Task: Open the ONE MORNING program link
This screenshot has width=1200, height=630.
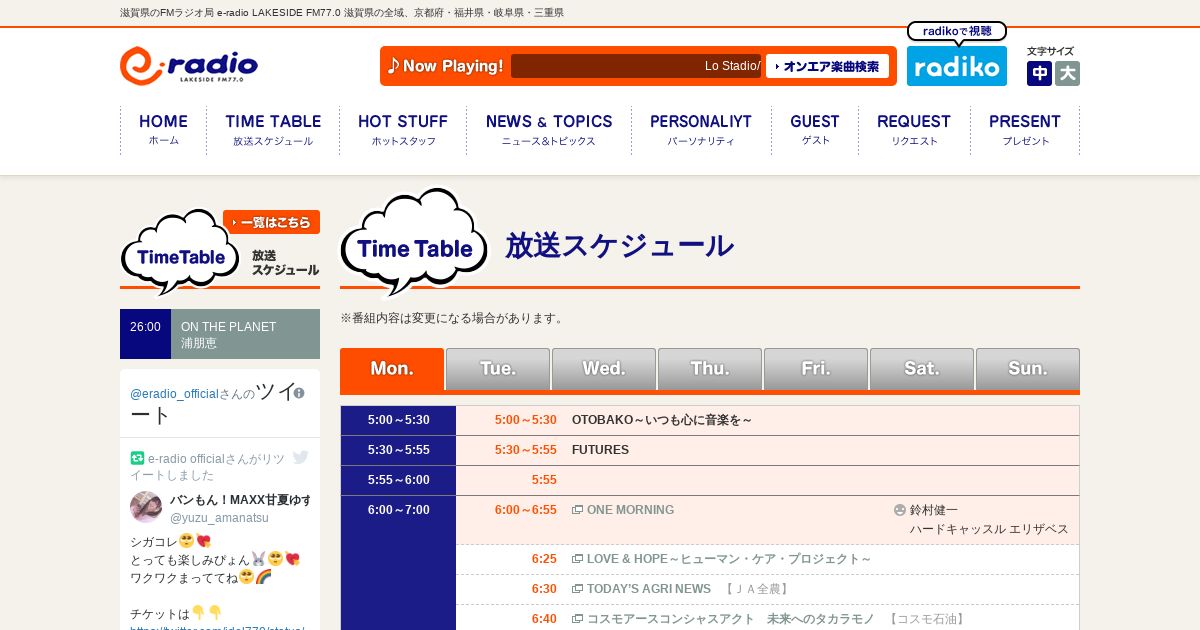Action: coord(630,510)
